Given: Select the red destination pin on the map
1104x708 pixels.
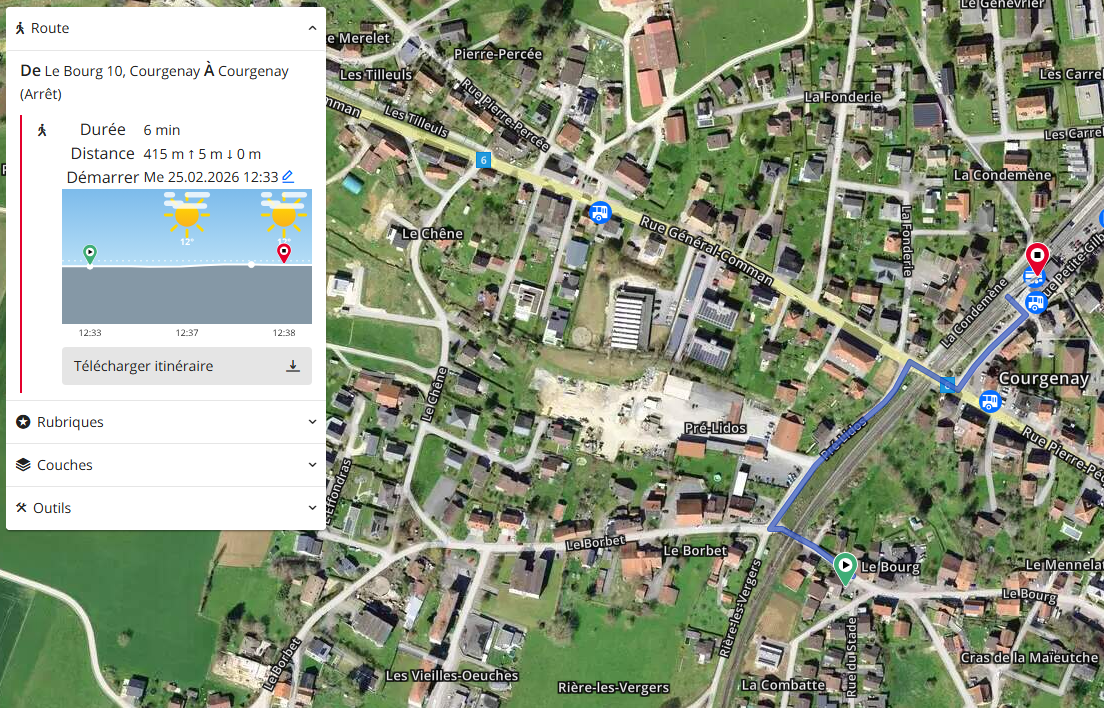Looking at the screenshot, I should click(1037, 257).
